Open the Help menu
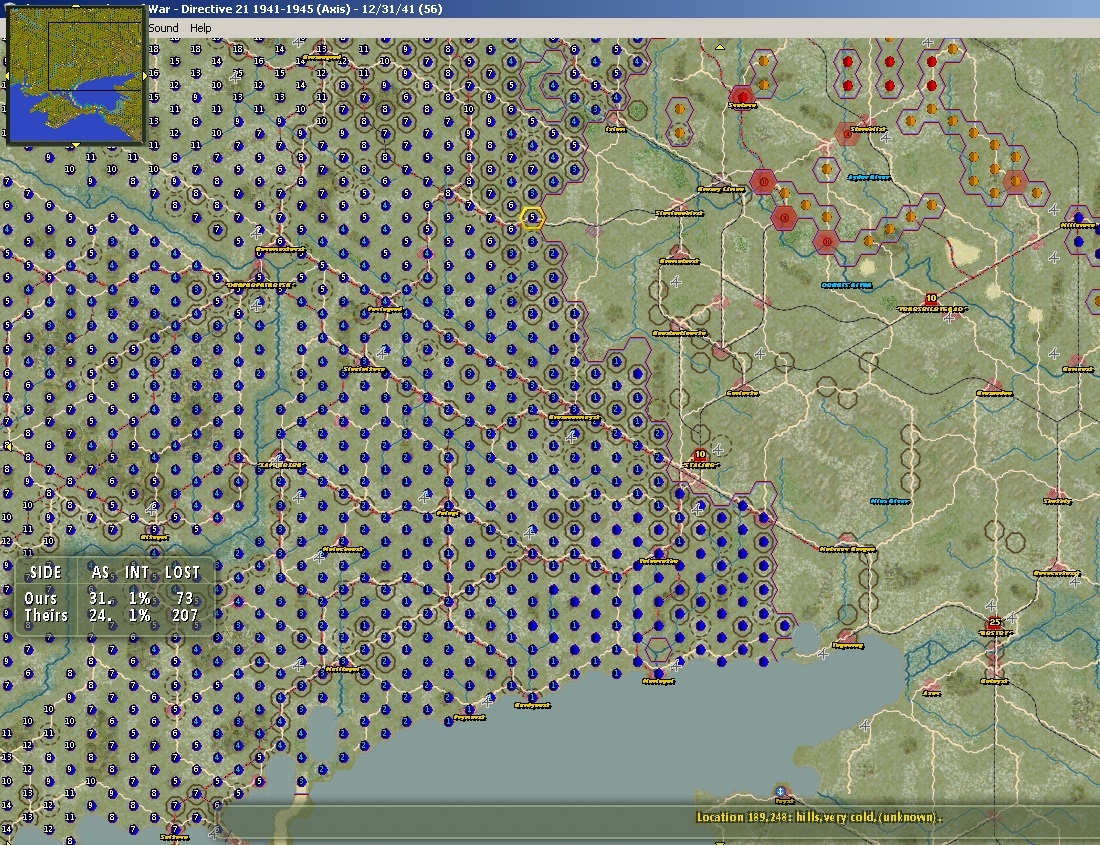The image size is (1100, 845). (x=201, y=28)
